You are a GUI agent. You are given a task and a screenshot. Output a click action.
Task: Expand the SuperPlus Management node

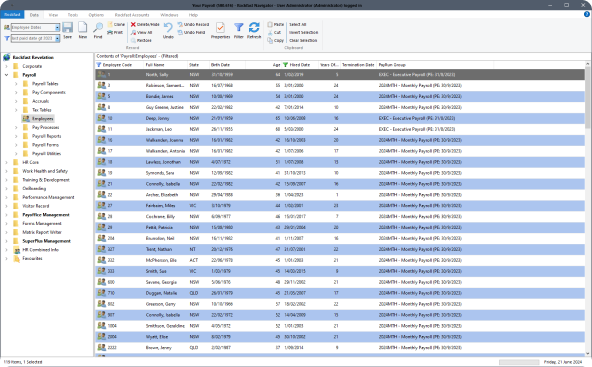6,241
